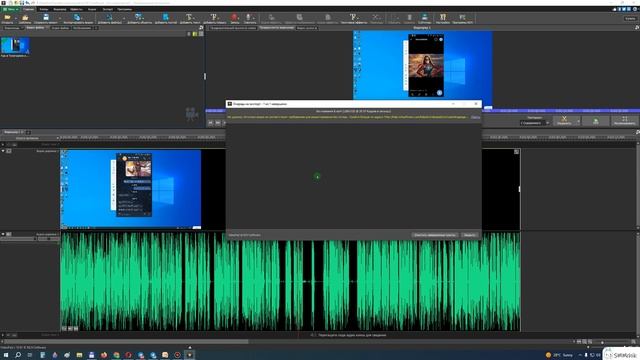The width and height of the screenshot is (640, 360).
Task: Select the Video Files bin tab
Action: (36, 28)
